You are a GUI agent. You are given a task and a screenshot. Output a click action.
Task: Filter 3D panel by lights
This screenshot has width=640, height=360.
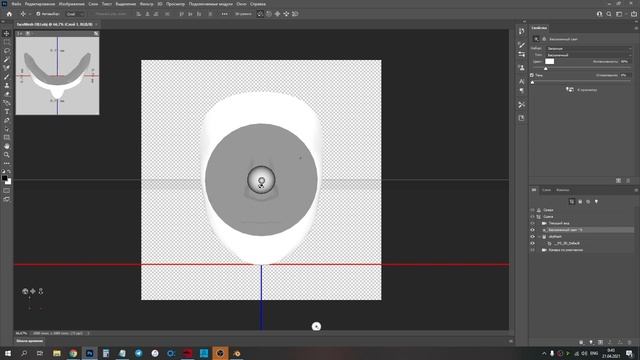596,202
